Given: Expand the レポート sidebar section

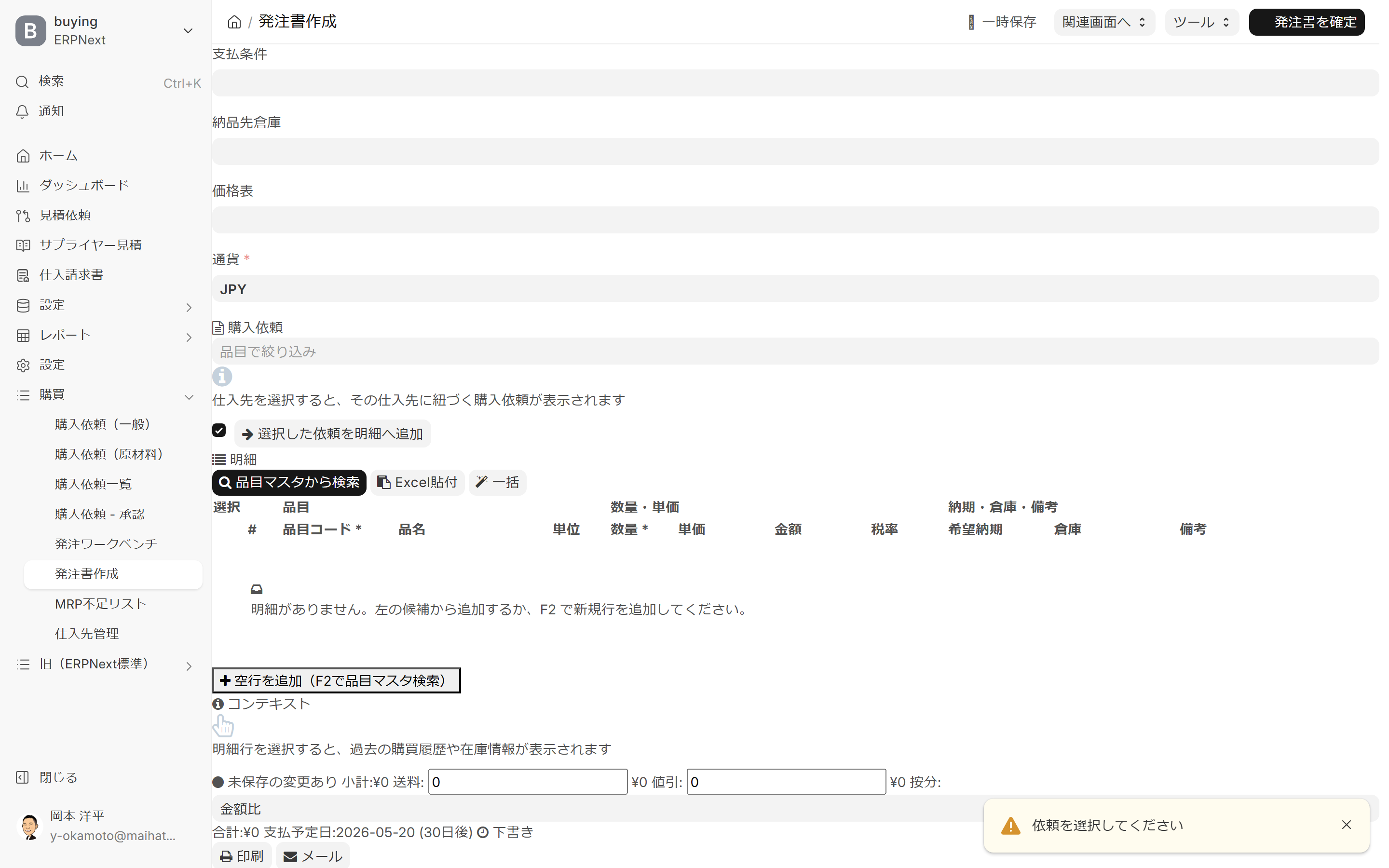Looking at the screenshot, I should click(x=189, y=337).
